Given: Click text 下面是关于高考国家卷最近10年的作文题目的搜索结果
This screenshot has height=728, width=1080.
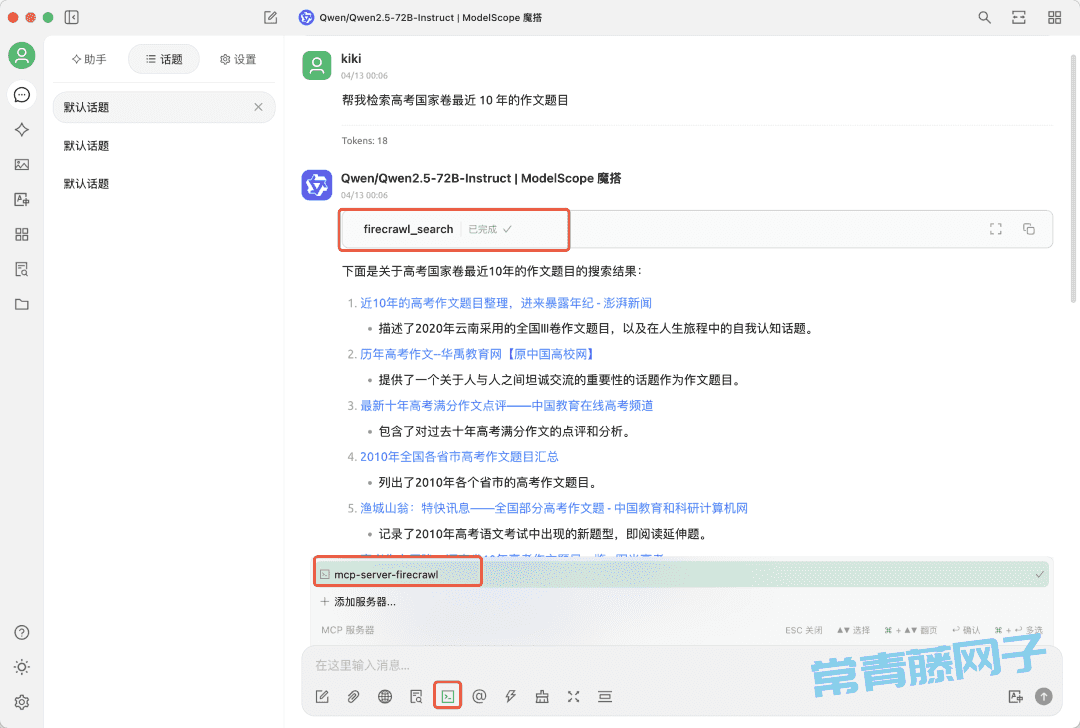Looking at the screenshot, I should pos(492,271).
